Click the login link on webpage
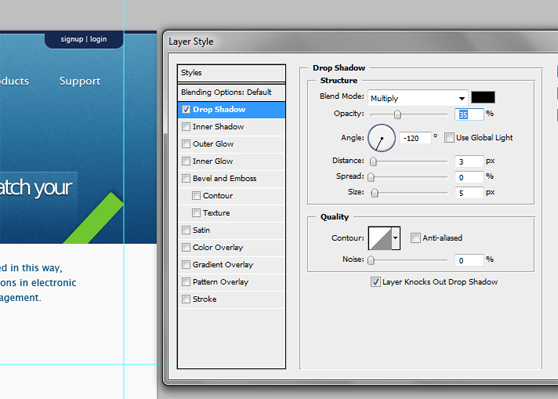The width and height of the screenshot is (558, 399). (x=98, y=39)
